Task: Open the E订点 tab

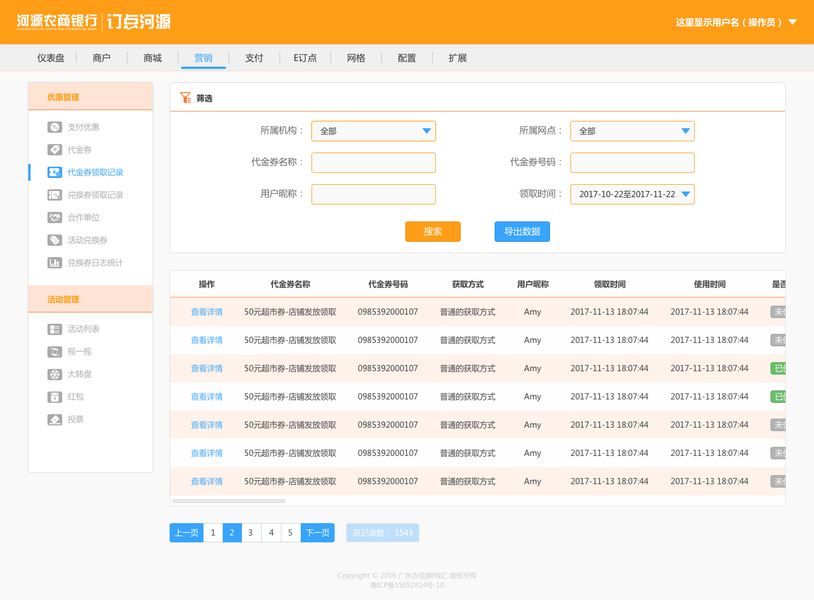Action: point(305,58)
